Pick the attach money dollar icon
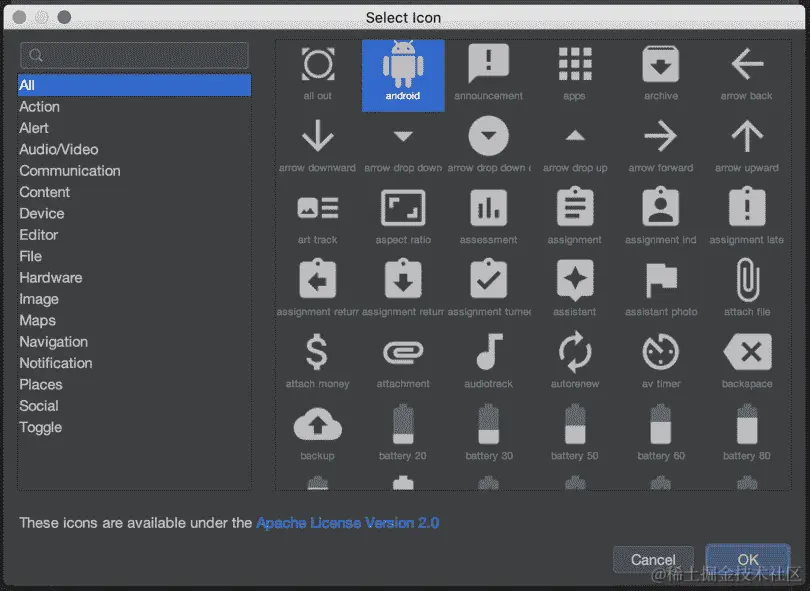This screenshot has height=591, width=810. [x=318, y=362]
